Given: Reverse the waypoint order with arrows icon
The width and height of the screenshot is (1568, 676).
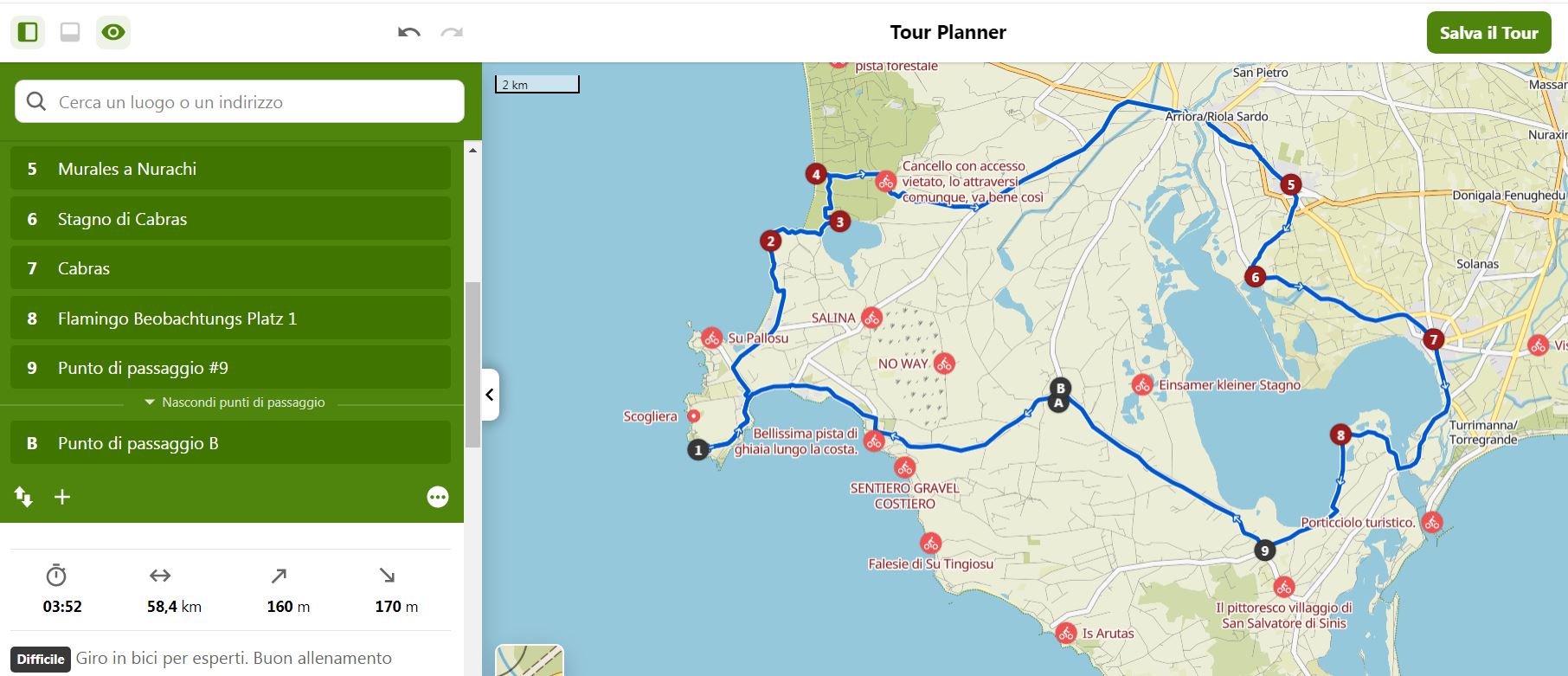Looking at the screenshot, I should point(23,497).
